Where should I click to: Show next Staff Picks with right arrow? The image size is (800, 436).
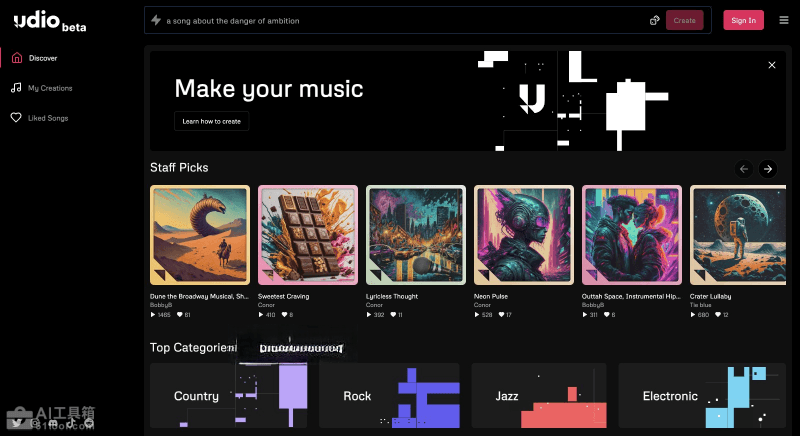click(x=767, y=169)
